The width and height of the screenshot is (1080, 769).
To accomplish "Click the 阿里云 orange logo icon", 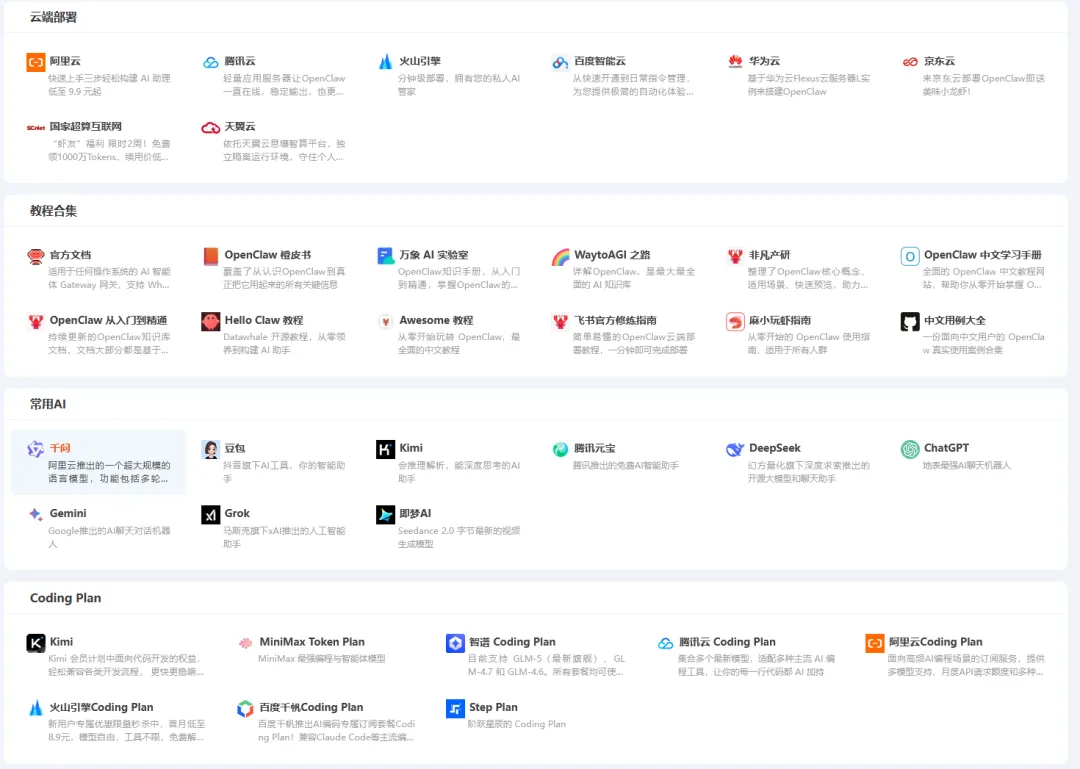I will pos(36,62).
